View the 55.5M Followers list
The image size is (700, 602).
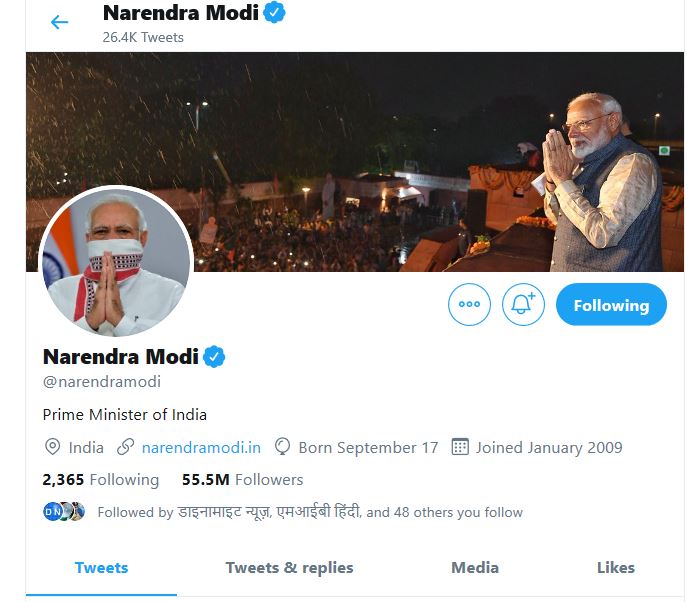pyautogui.click(x=242, y=479)
